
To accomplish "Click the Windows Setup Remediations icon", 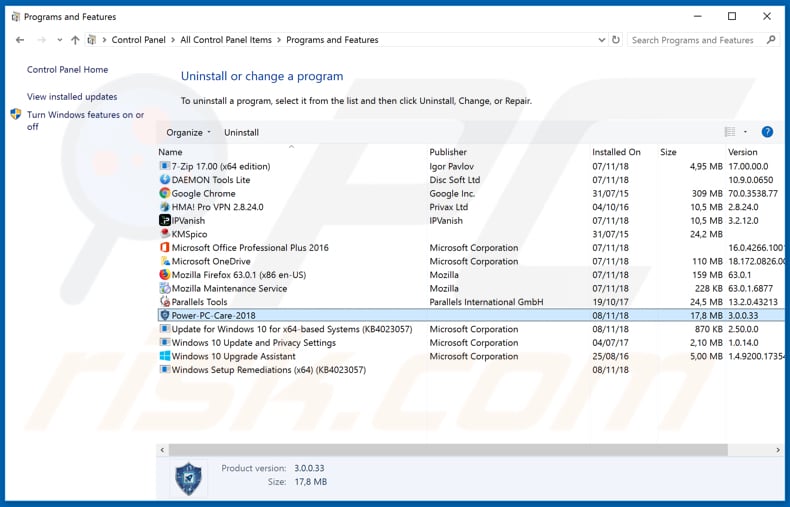I will [x=164, y=369].
